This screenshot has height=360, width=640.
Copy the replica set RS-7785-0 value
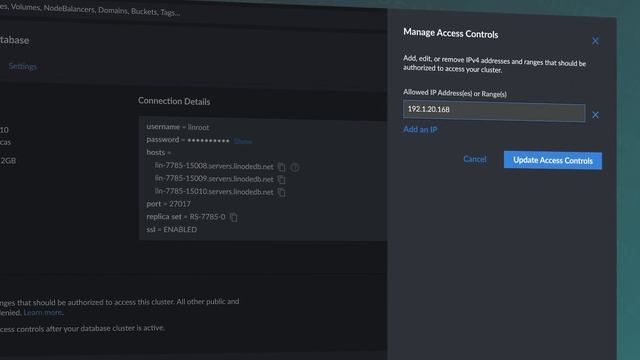(x=233, y=217)
